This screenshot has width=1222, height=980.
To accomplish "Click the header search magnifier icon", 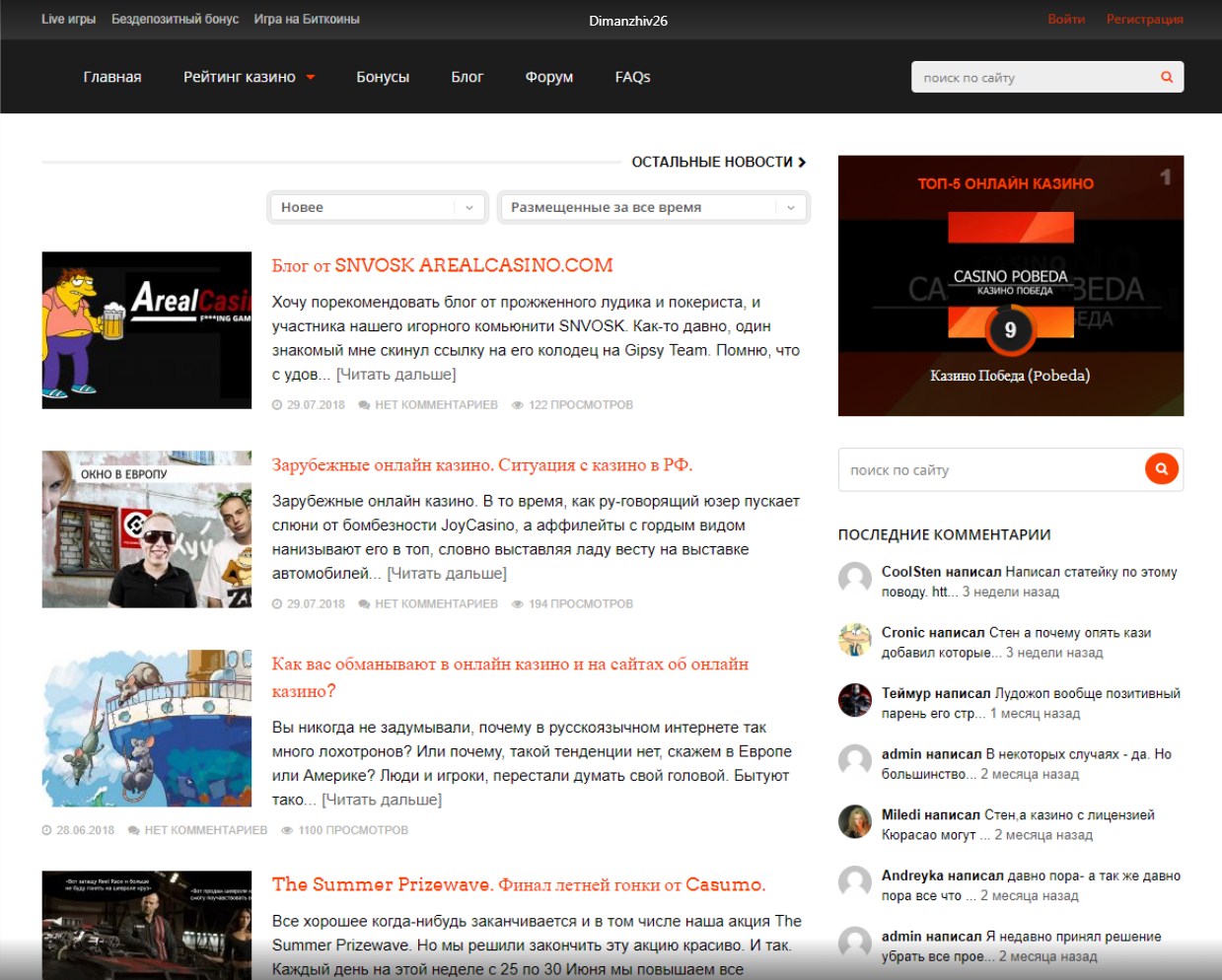I will [x=1167, y=77].
